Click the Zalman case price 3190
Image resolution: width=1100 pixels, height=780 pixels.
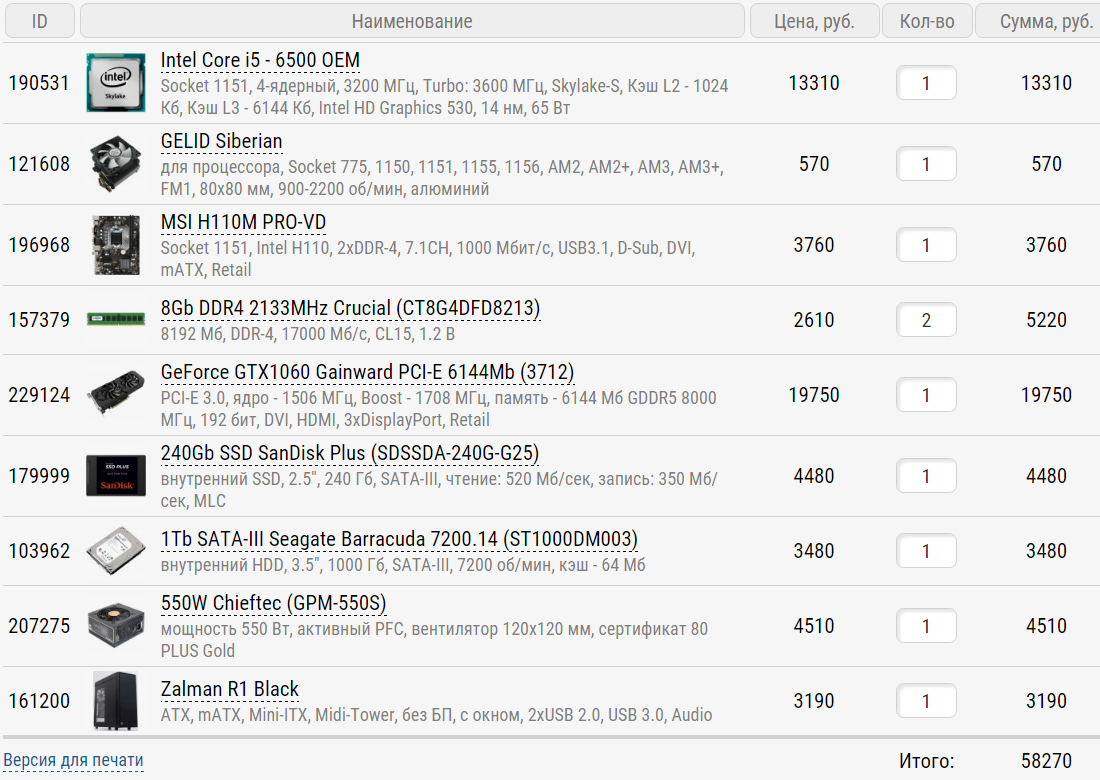pyautogui.click(x=814, y=701)
